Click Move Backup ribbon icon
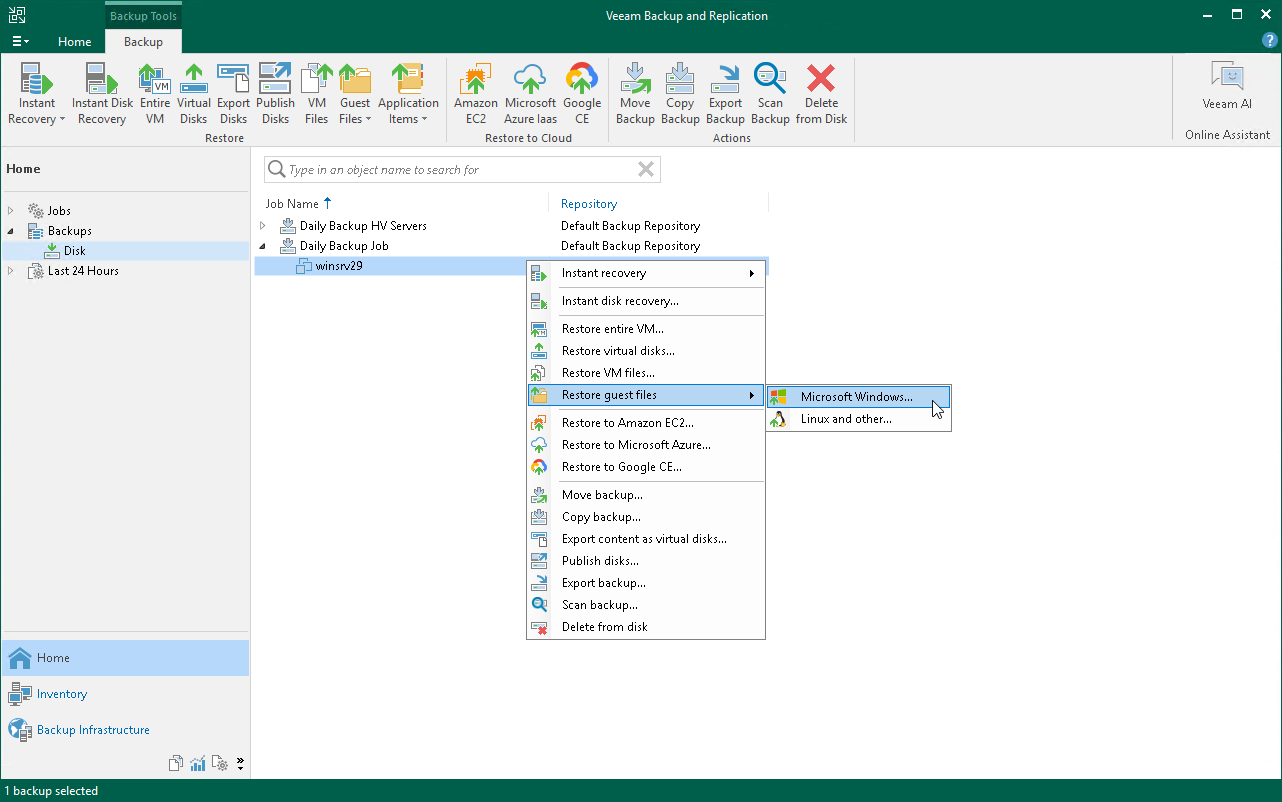Image resolution: width=1282 pixels, height=802 pixels. click(x=635, y=94)
